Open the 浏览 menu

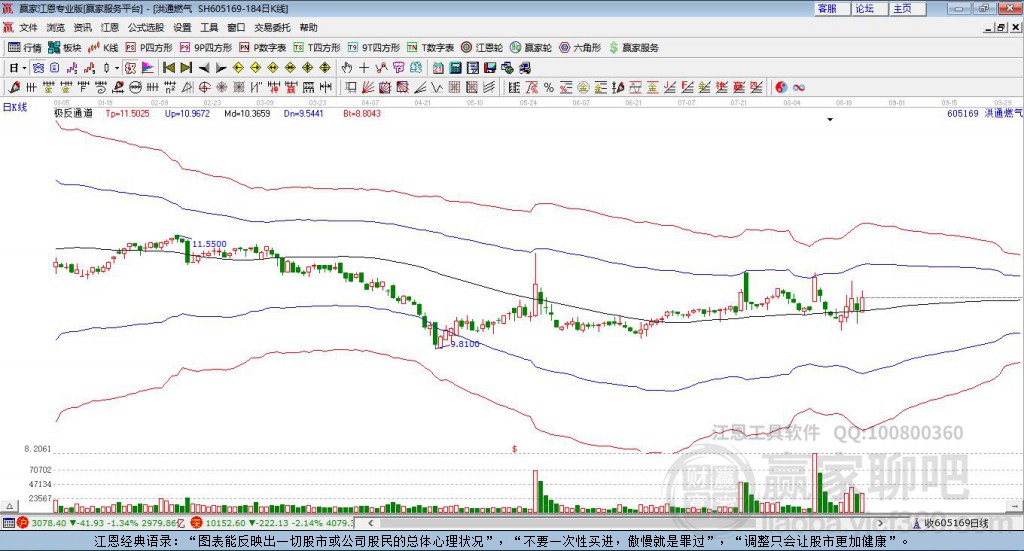tap(56, 27)
